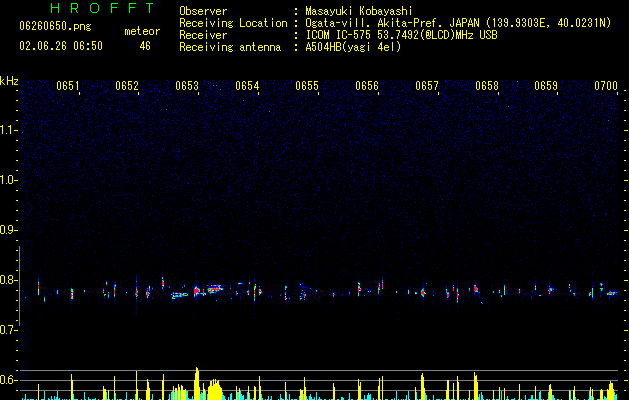The image size is (629, 400).
Task: Click the date stamp 02.06.26 06:50
Action: click(x=61, y=46)
